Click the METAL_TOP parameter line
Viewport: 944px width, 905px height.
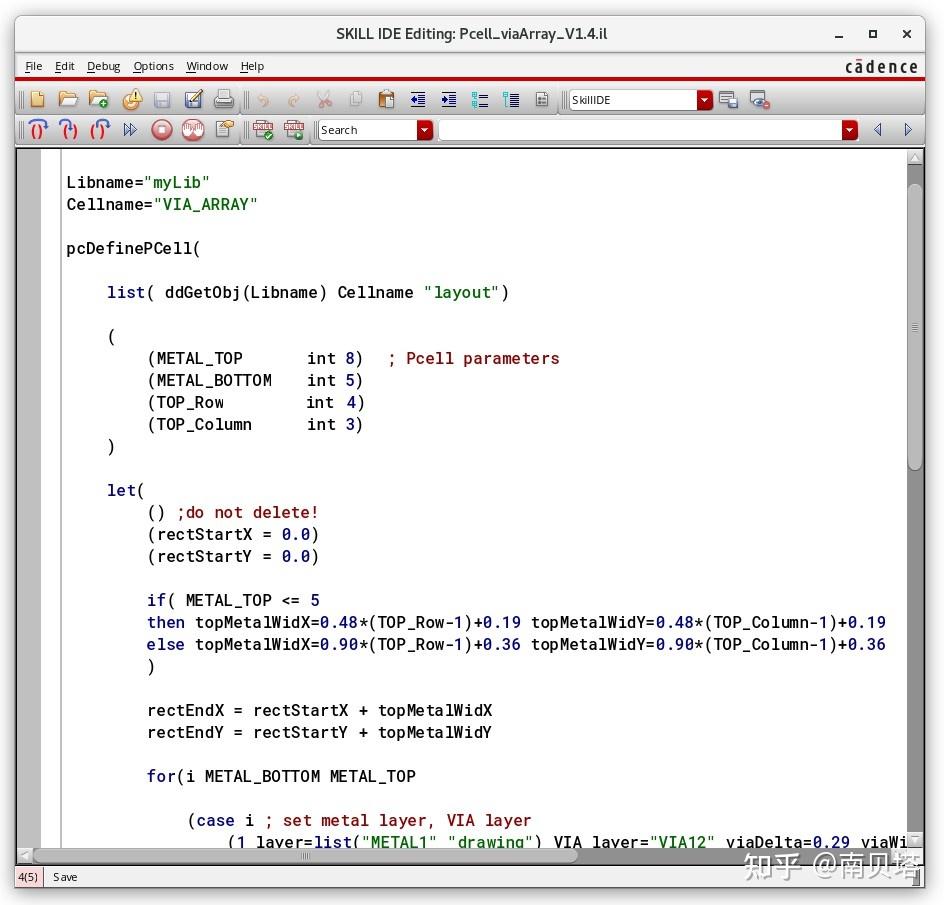pos(255,359)
